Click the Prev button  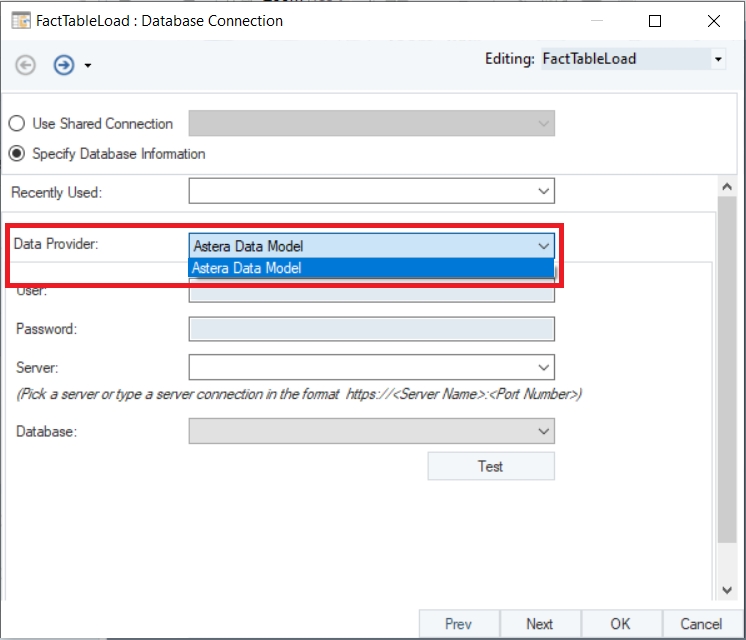tap(458, 623)
